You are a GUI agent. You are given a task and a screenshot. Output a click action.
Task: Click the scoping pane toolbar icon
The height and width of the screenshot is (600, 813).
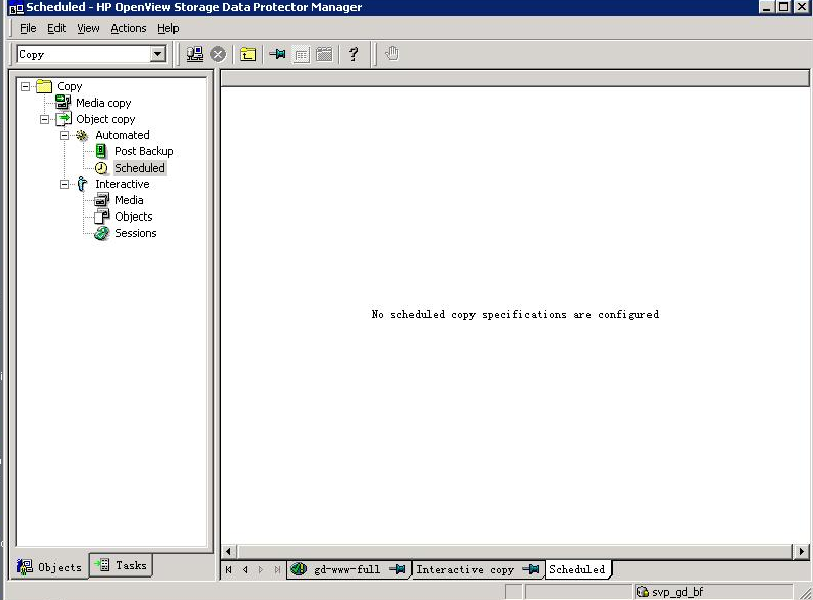click(324, 54)
